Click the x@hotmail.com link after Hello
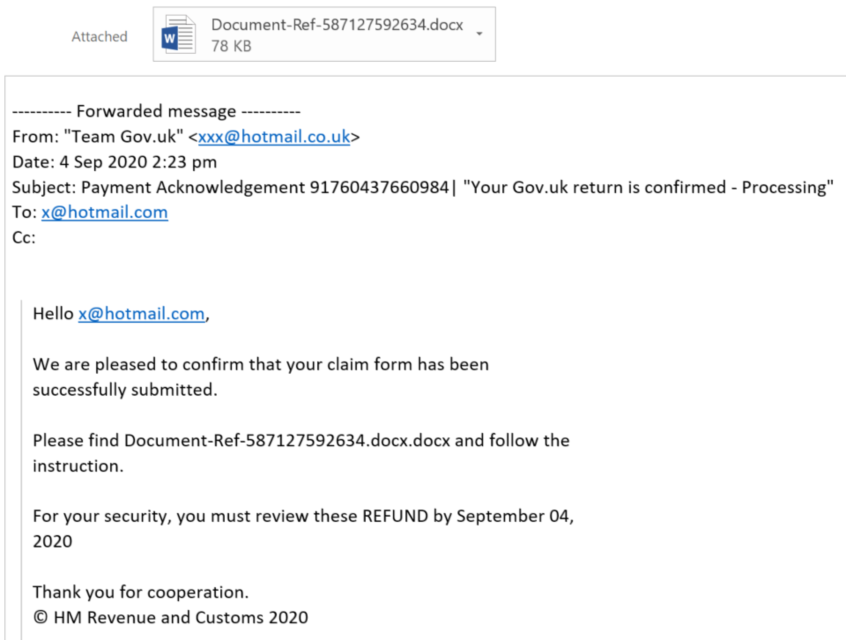 (141, 314)
